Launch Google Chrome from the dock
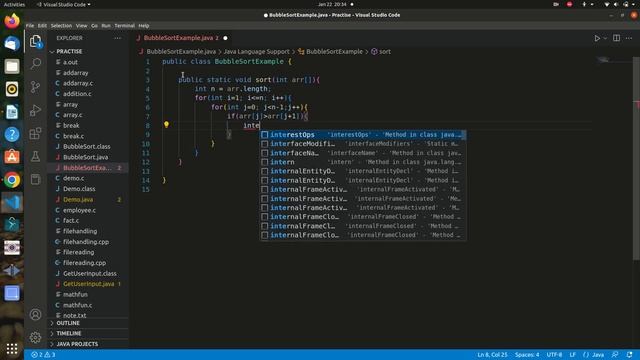Viewport: 640px width, 360px height. (x=12, y=180)
